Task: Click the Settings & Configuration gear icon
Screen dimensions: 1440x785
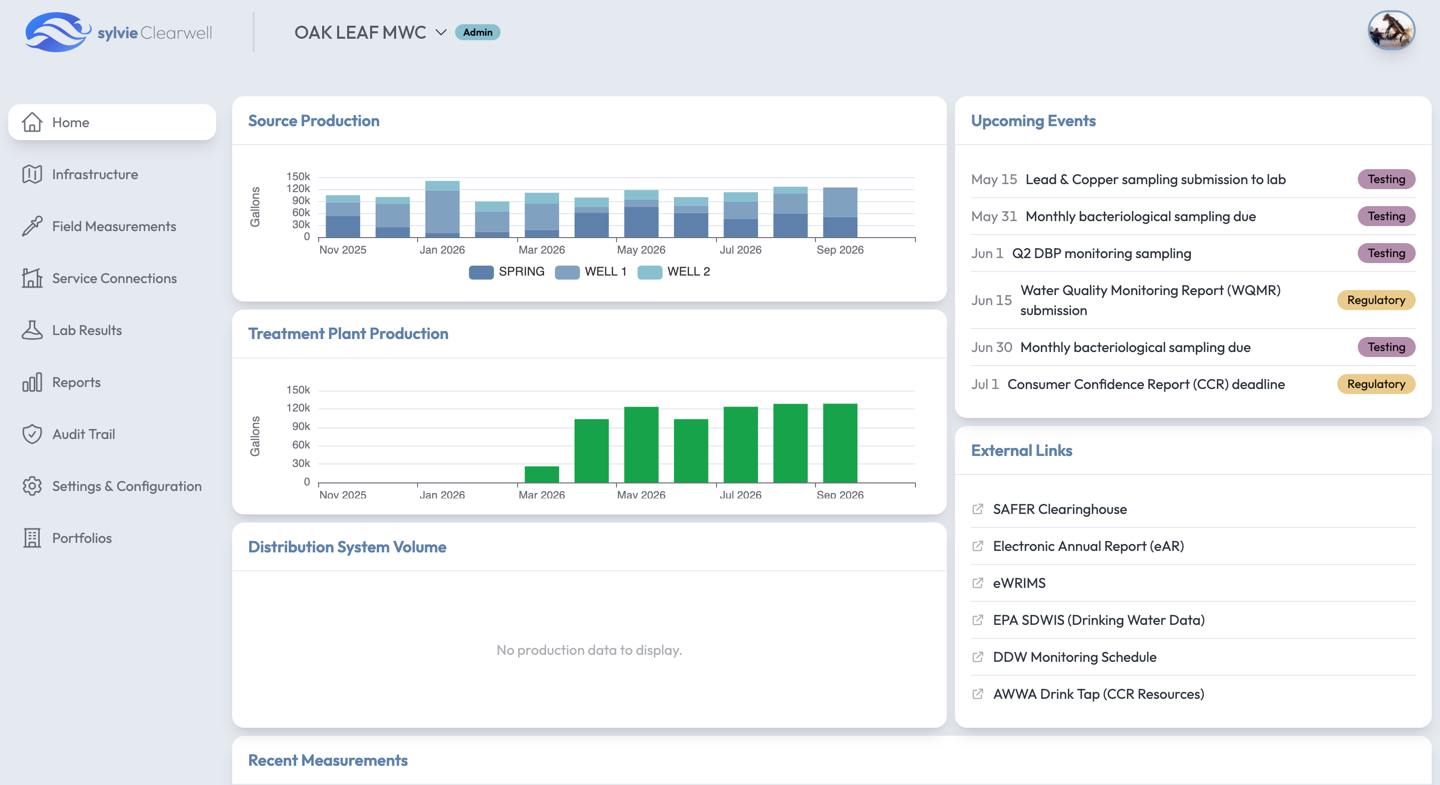Action: [x=32, y=486]
